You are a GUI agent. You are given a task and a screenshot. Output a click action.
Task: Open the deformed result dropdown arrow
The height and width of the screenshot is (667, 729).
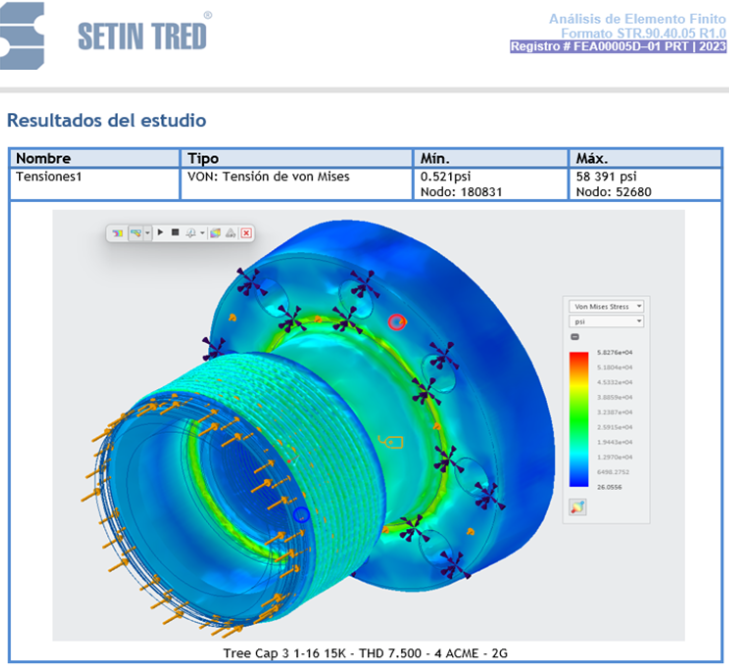[x=147, y=233]
